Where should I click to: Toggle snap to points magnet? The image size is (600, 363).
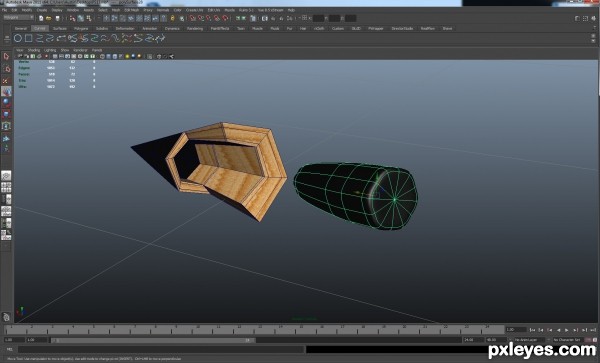209,18
